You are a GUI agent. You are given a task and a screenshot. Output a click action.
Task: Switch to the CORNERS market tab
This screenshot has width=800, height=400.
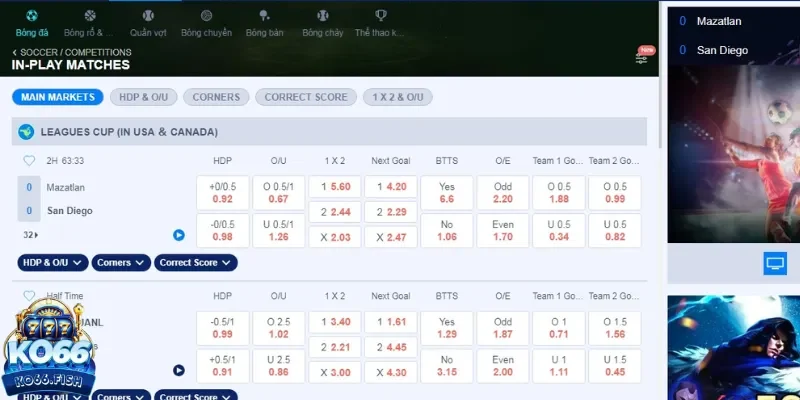[x=216, y=97]
